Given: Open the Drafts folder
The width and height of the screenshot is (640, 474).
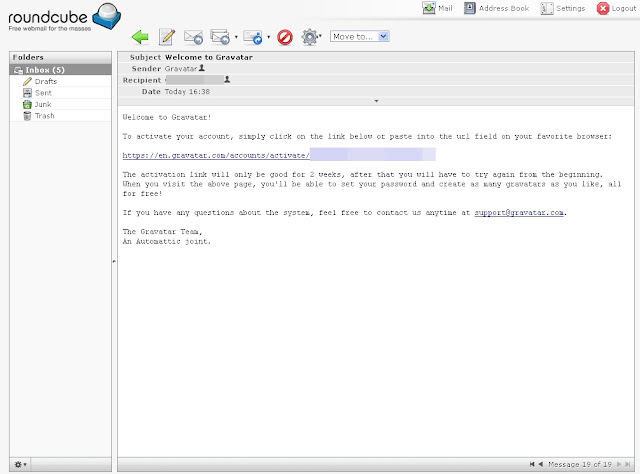Looking at the screenshot, I should [x=60, y=81].
